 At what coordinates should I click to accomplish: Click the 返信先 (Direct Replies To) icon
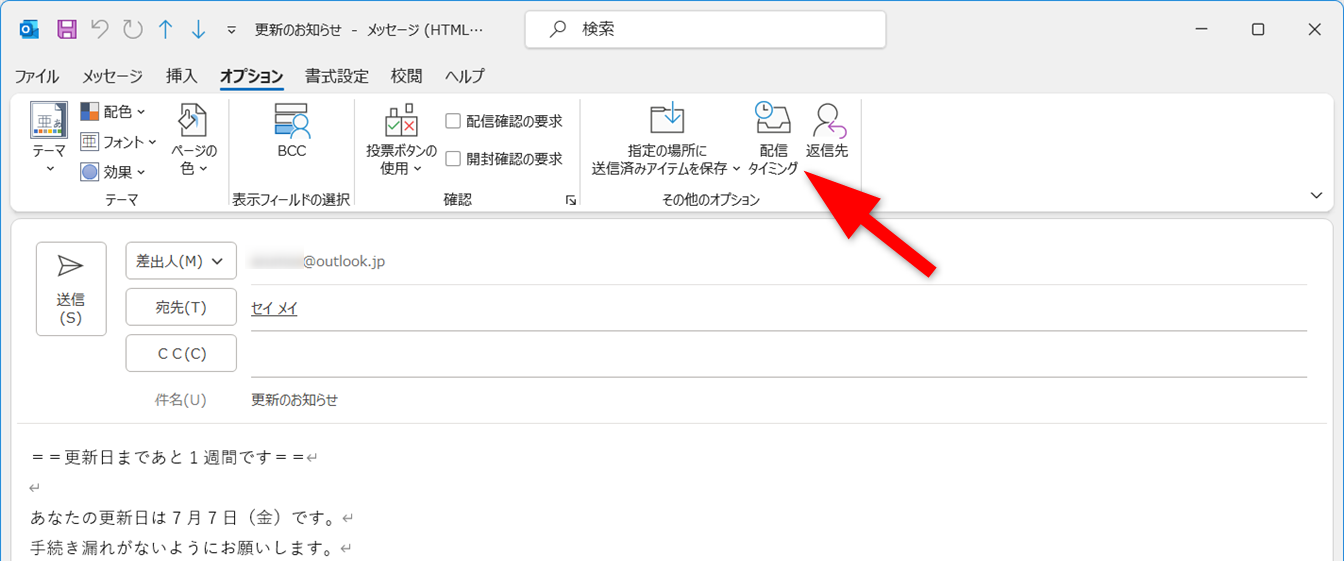point(827,132)
